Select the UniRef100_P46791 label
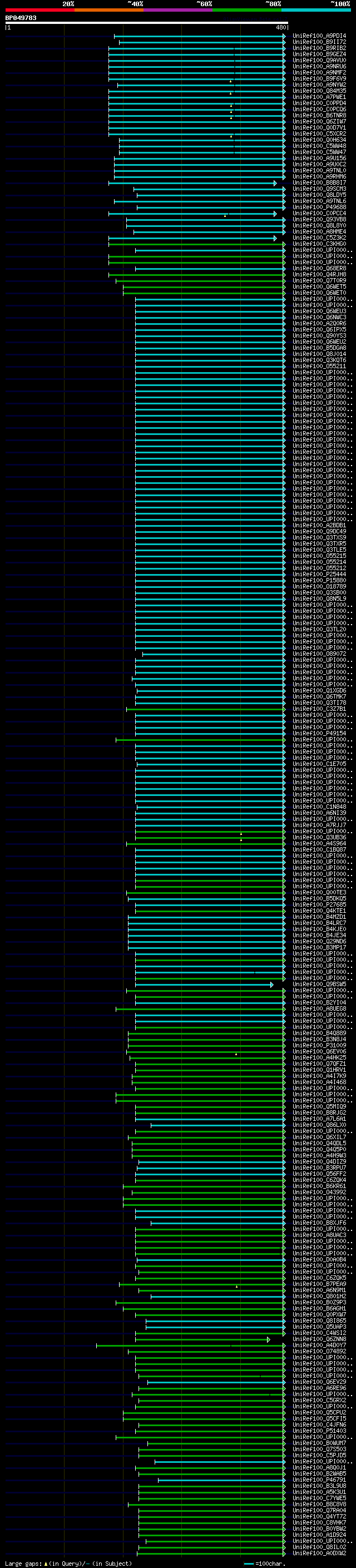Viewport: 356px width, 1568px height. pos(319,1480)
